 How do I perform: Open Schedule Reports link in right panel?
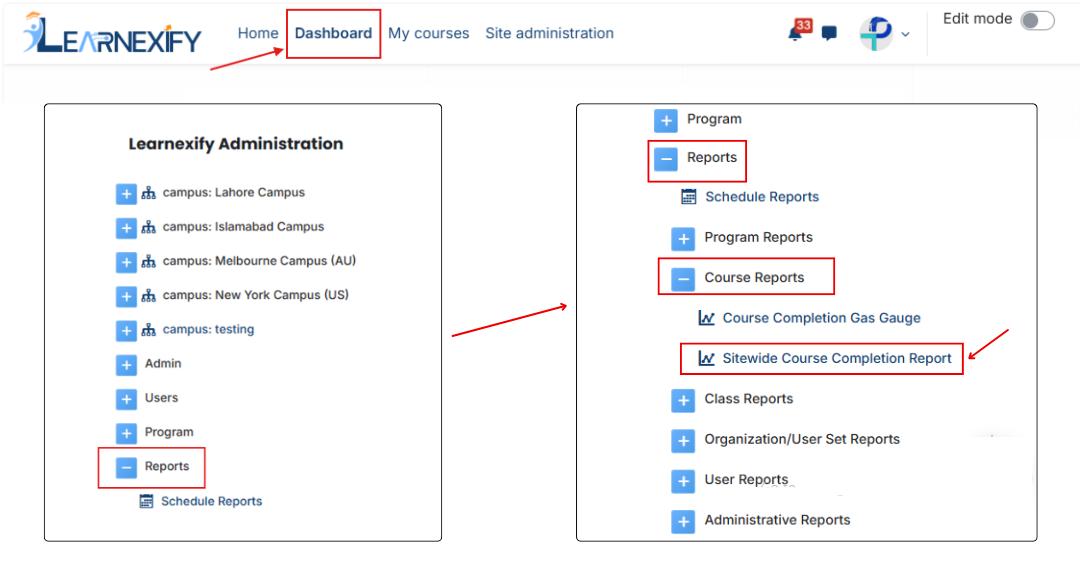pos(762,197)
